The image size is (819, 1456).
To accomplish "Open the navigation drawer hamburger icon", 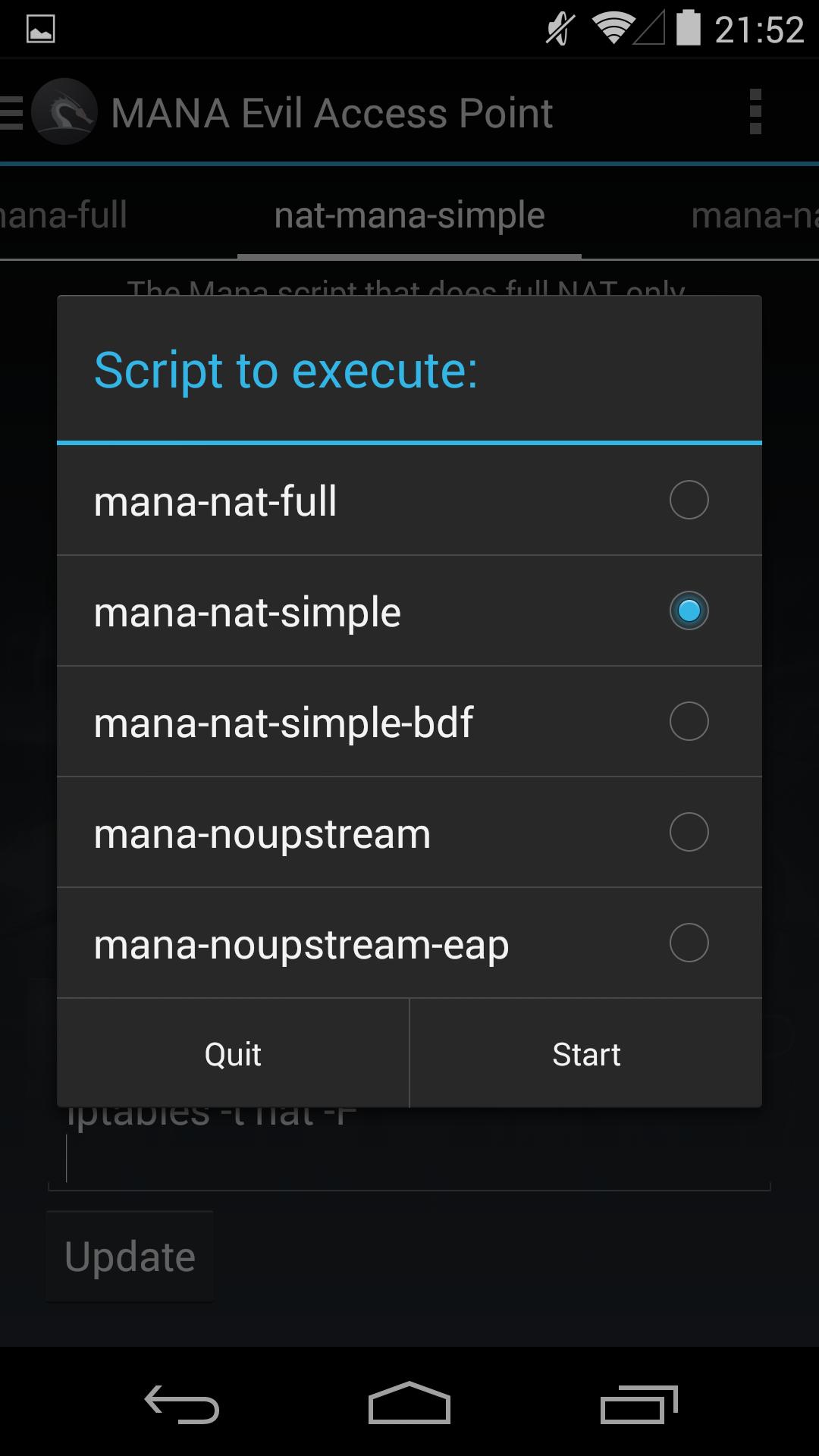I will pos(12,112).
